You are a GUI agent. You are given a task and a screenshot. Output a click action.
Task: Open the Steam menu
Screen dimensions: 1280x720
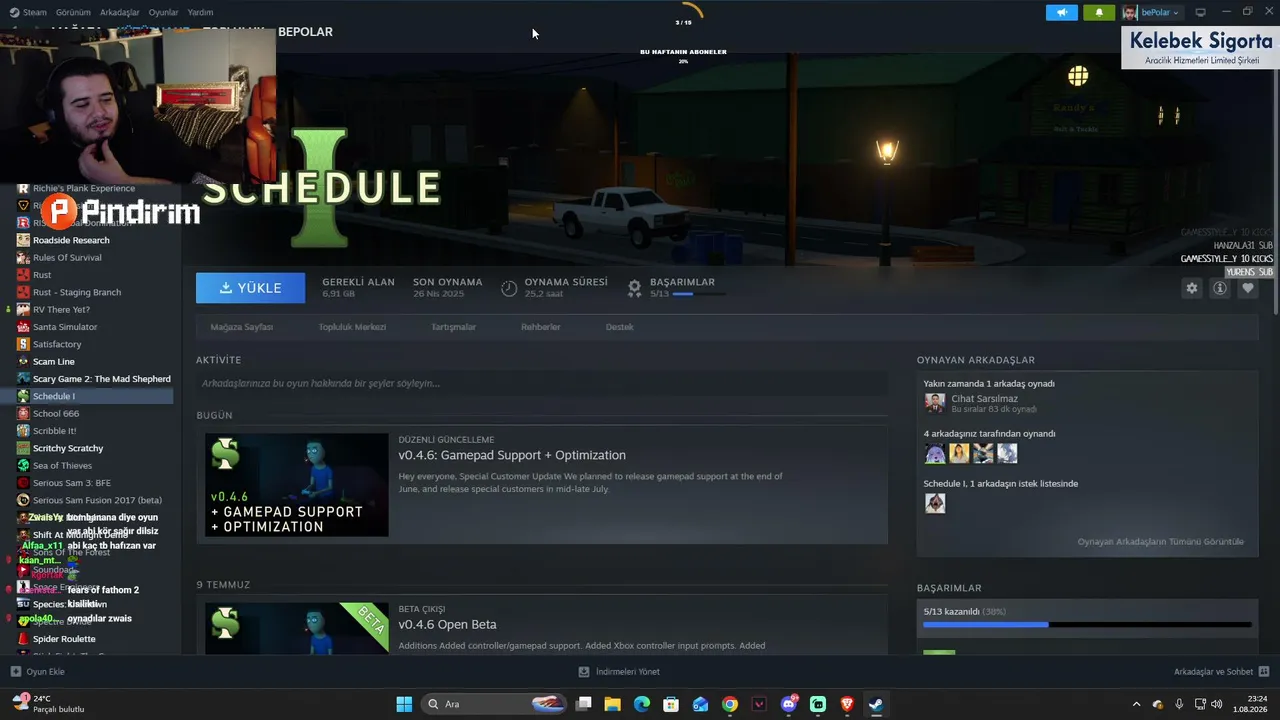point(29,12)
